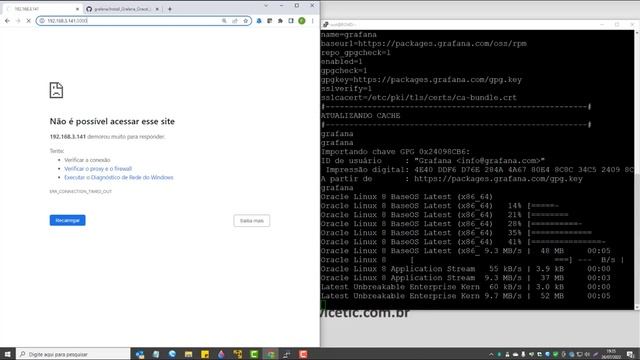Click the baseurl line in the terminal

pos(424,44)
